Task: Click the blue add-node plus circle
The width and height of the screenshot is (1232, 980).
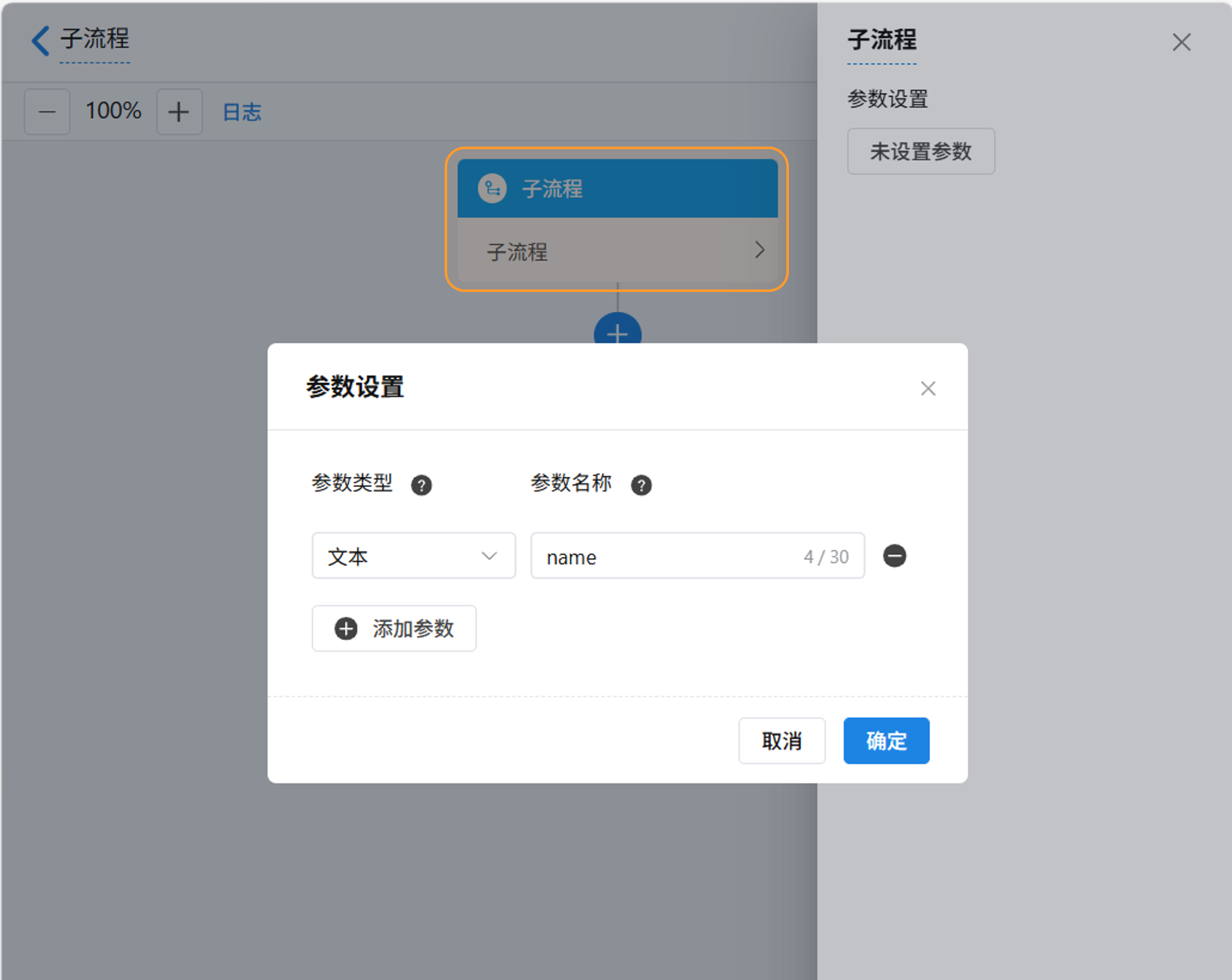Action: (617, 330)
